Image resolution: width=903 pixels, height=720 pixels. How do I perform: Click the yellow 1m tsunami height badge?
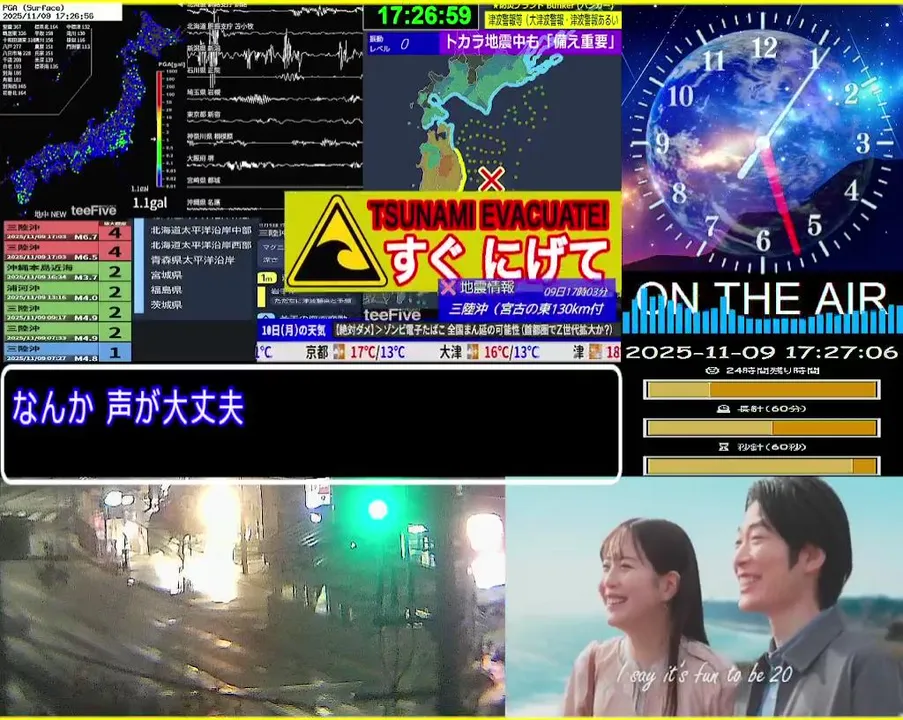267,278
